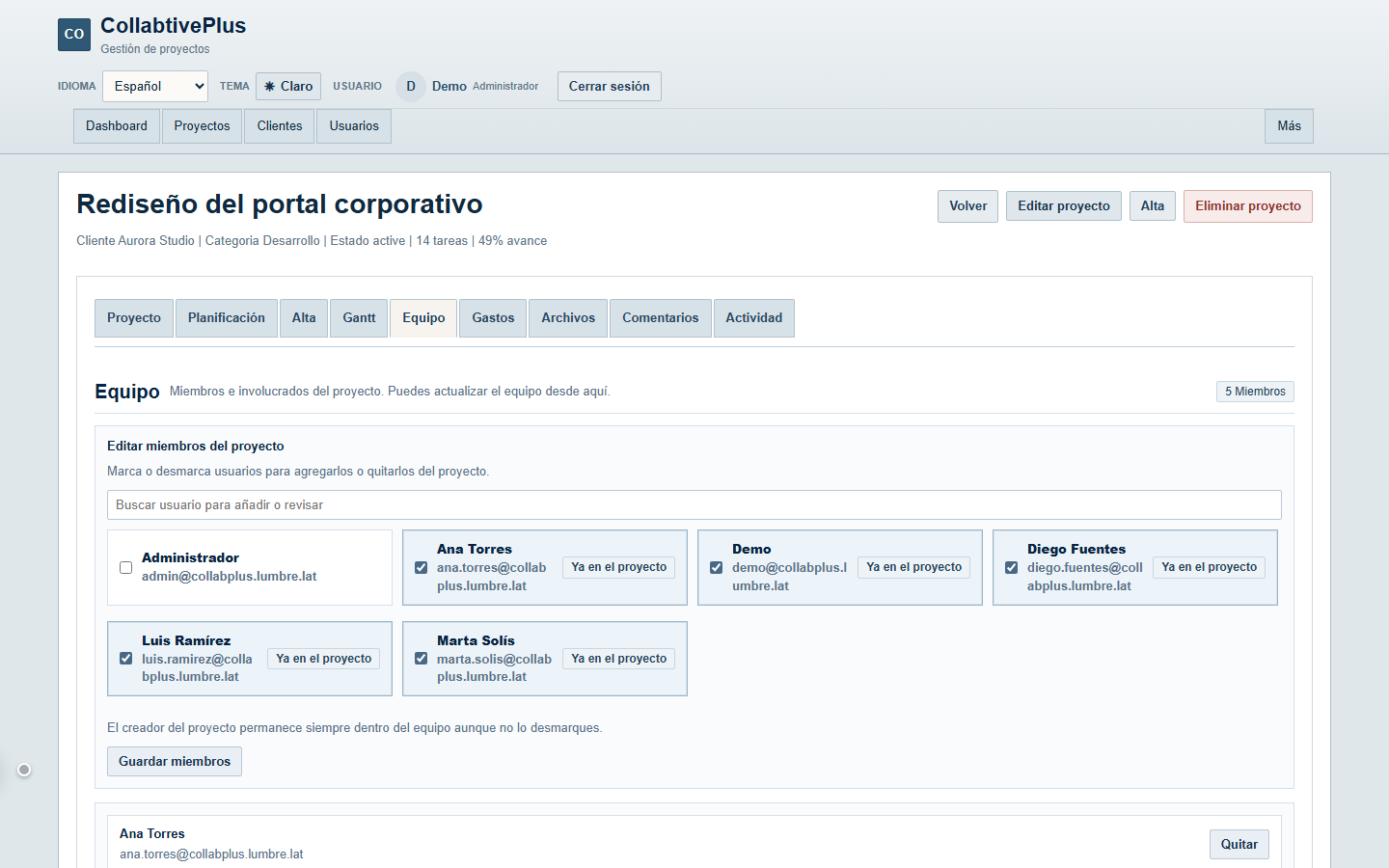Click 'Ya en el proyecto' badge for Diego Fuentes
This screenshot has height=868, width=1389.
click(1210, 568)
